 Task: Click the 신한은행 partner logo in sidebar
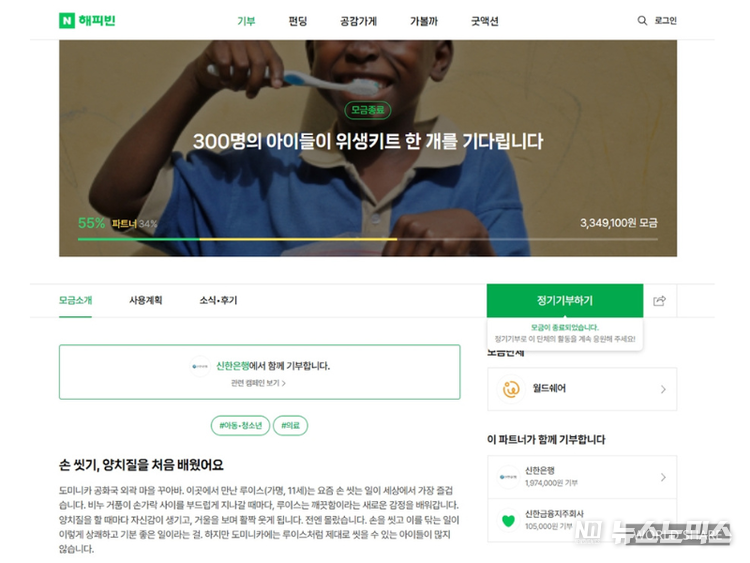click(508, 476)
